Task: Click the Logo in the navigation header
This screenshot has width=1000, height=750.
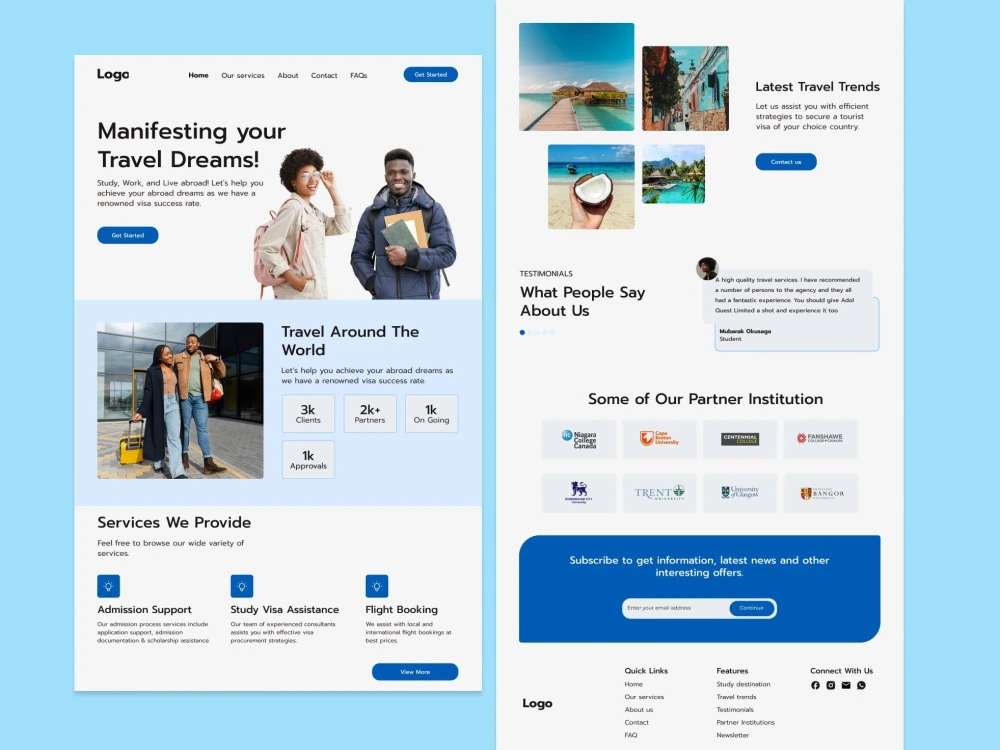Action: pos(112,74)
